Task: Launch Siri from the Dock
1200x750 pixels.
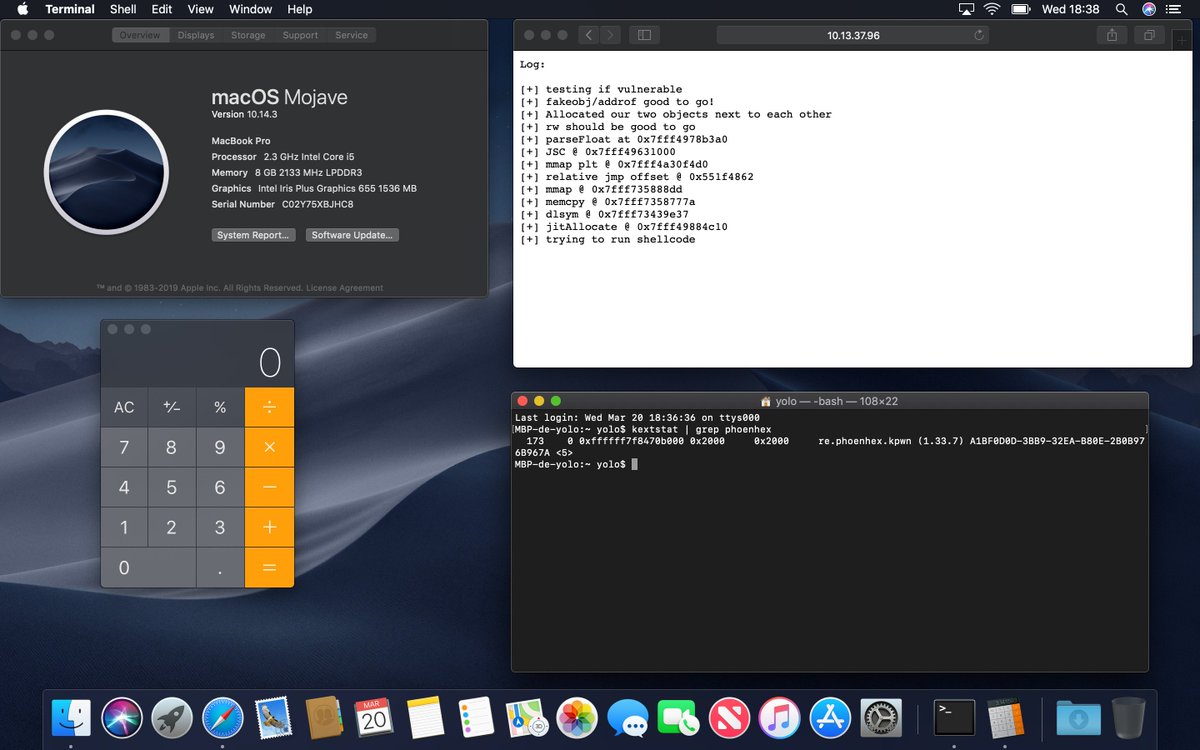Action: coord(122,717)
